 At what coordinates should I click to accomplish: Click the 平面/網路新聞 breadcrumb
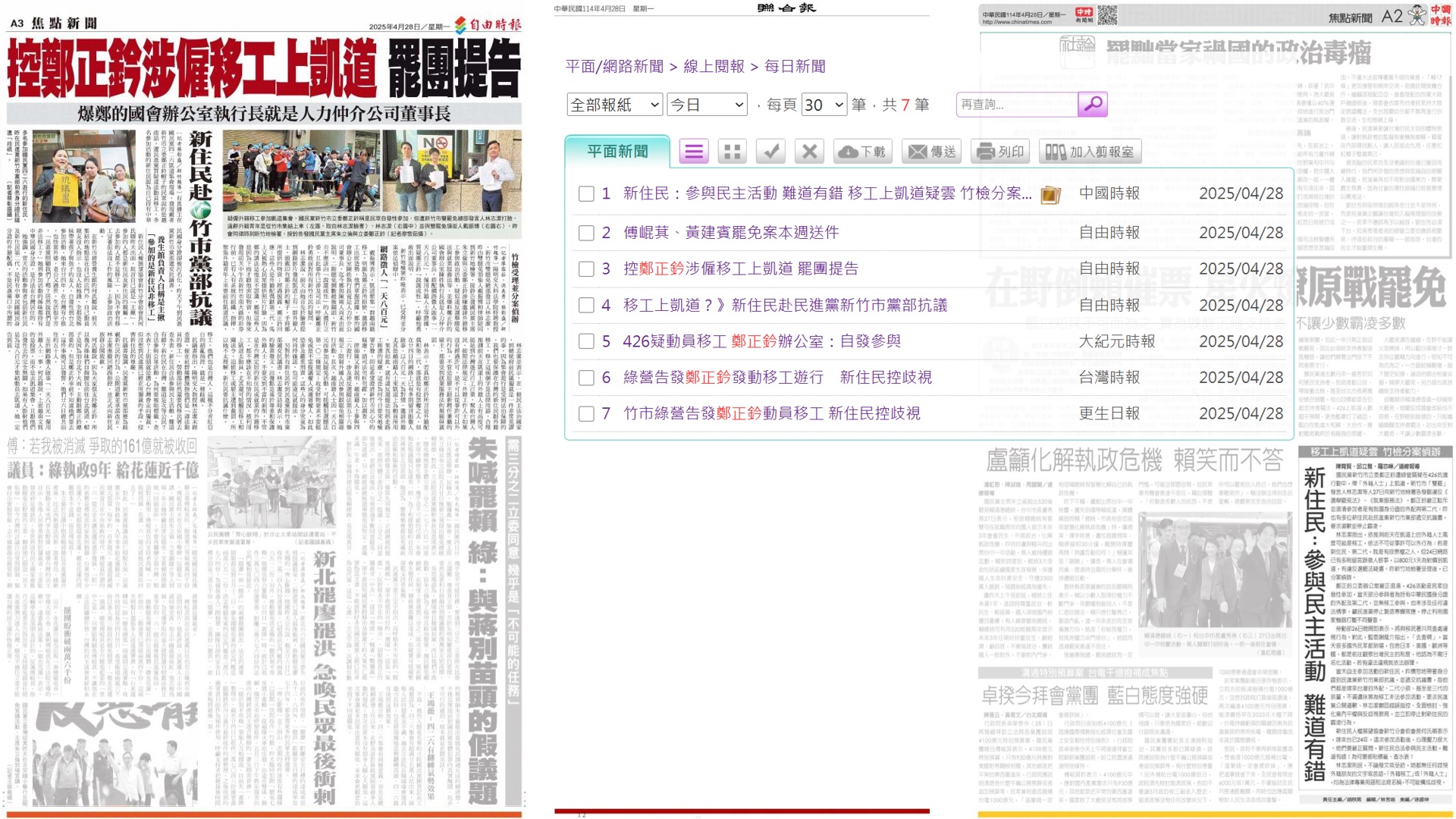click(614, 67)
